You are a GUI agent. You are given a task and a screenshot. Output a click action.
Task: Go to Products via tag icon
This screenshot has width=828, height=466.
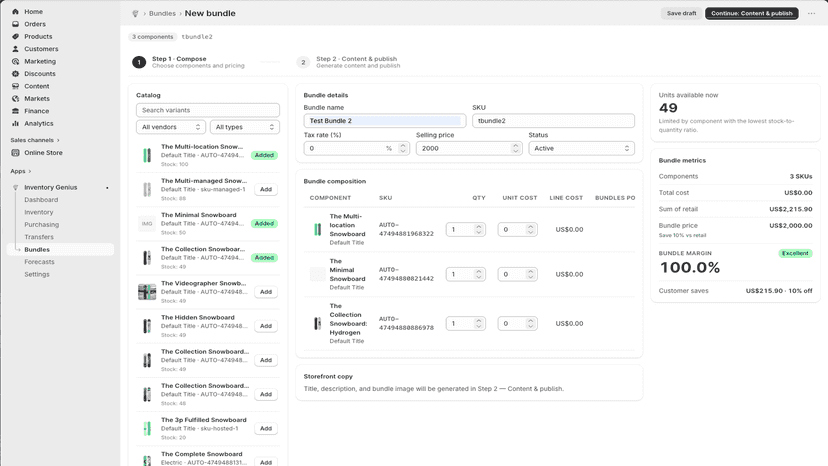tap(15, 36)
